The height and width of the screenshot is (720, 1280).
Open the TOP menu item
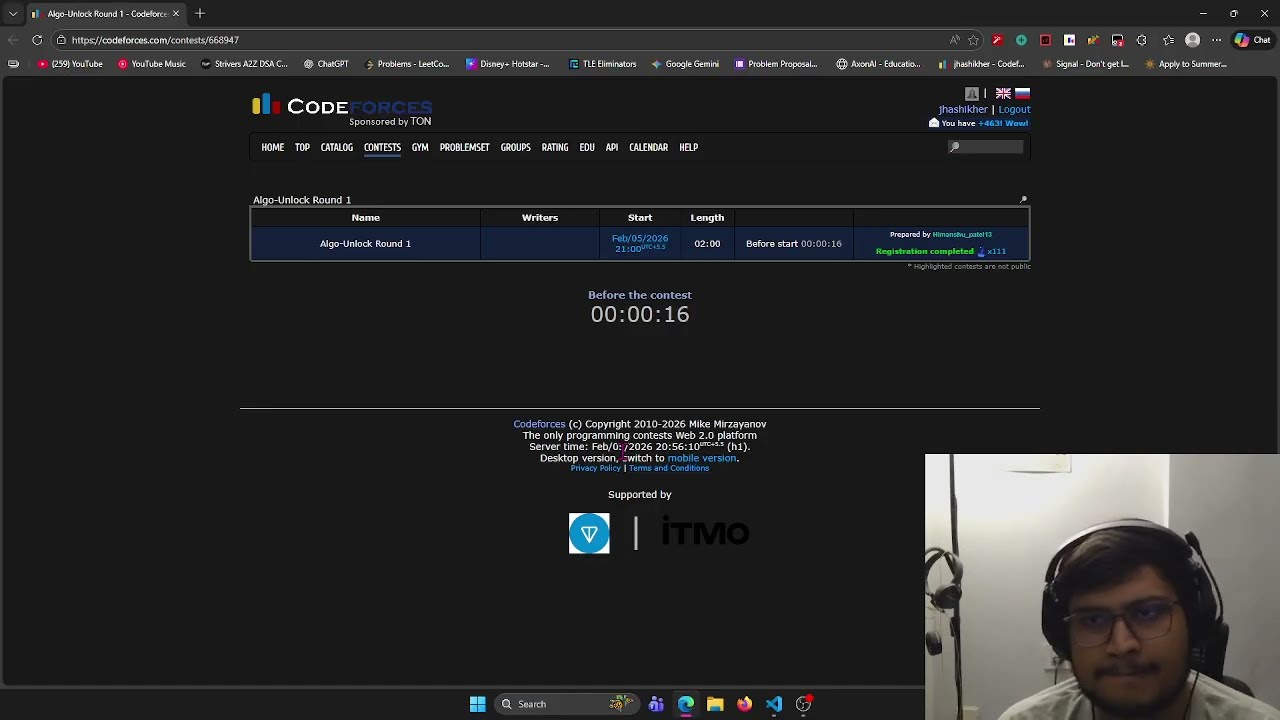point(302,147)
